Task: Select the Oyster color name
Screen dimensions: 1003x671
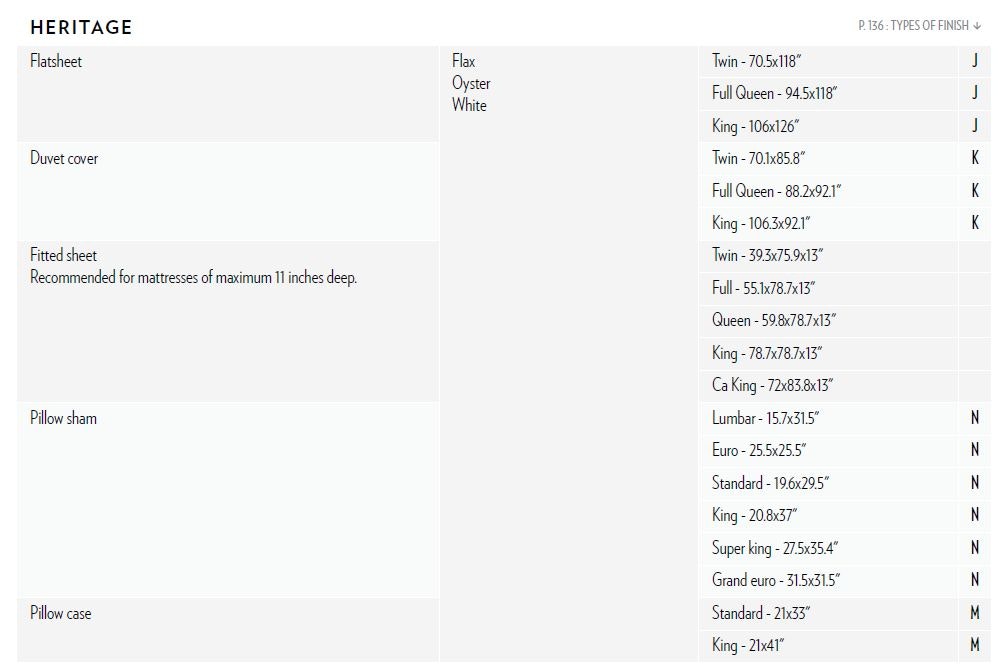Action: click(x=471, y=83)
